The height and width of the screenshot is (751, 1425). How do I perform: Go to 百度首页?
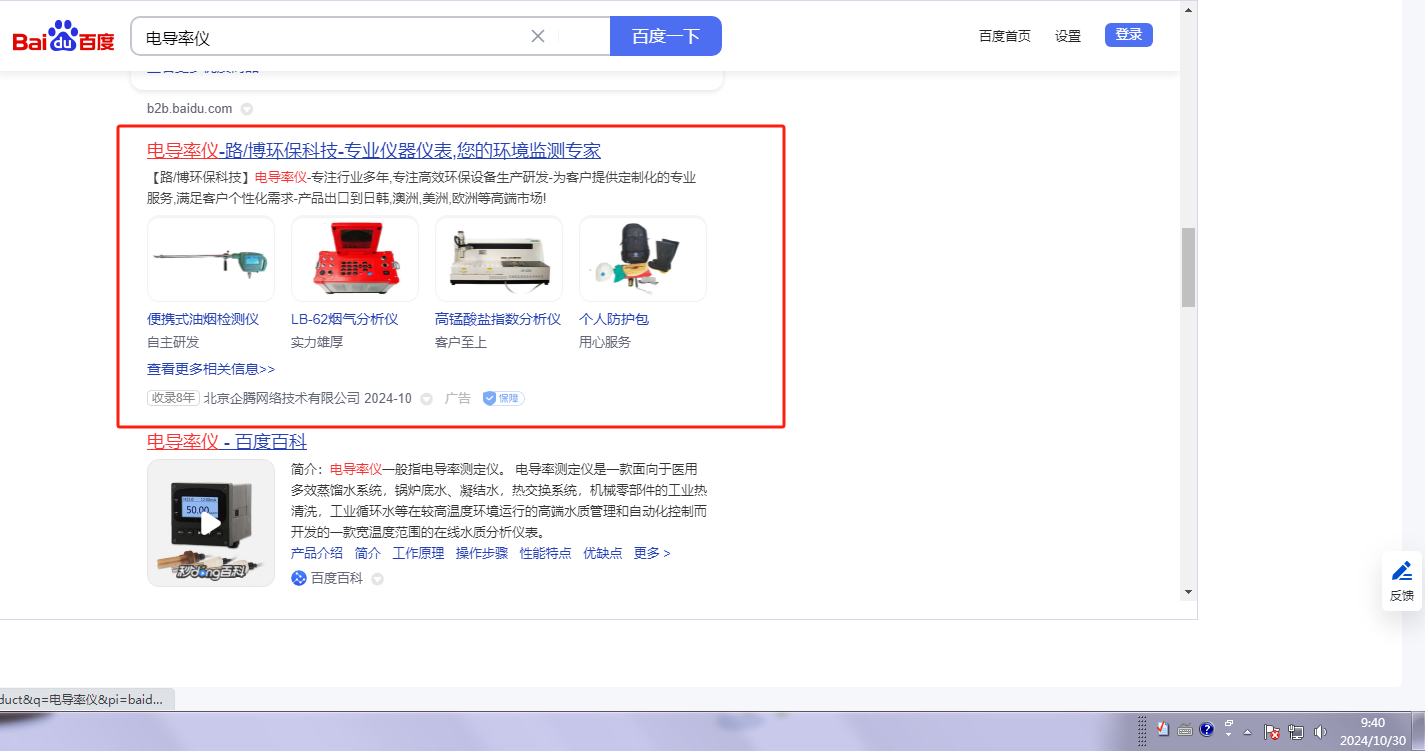tap(1005, 36)
